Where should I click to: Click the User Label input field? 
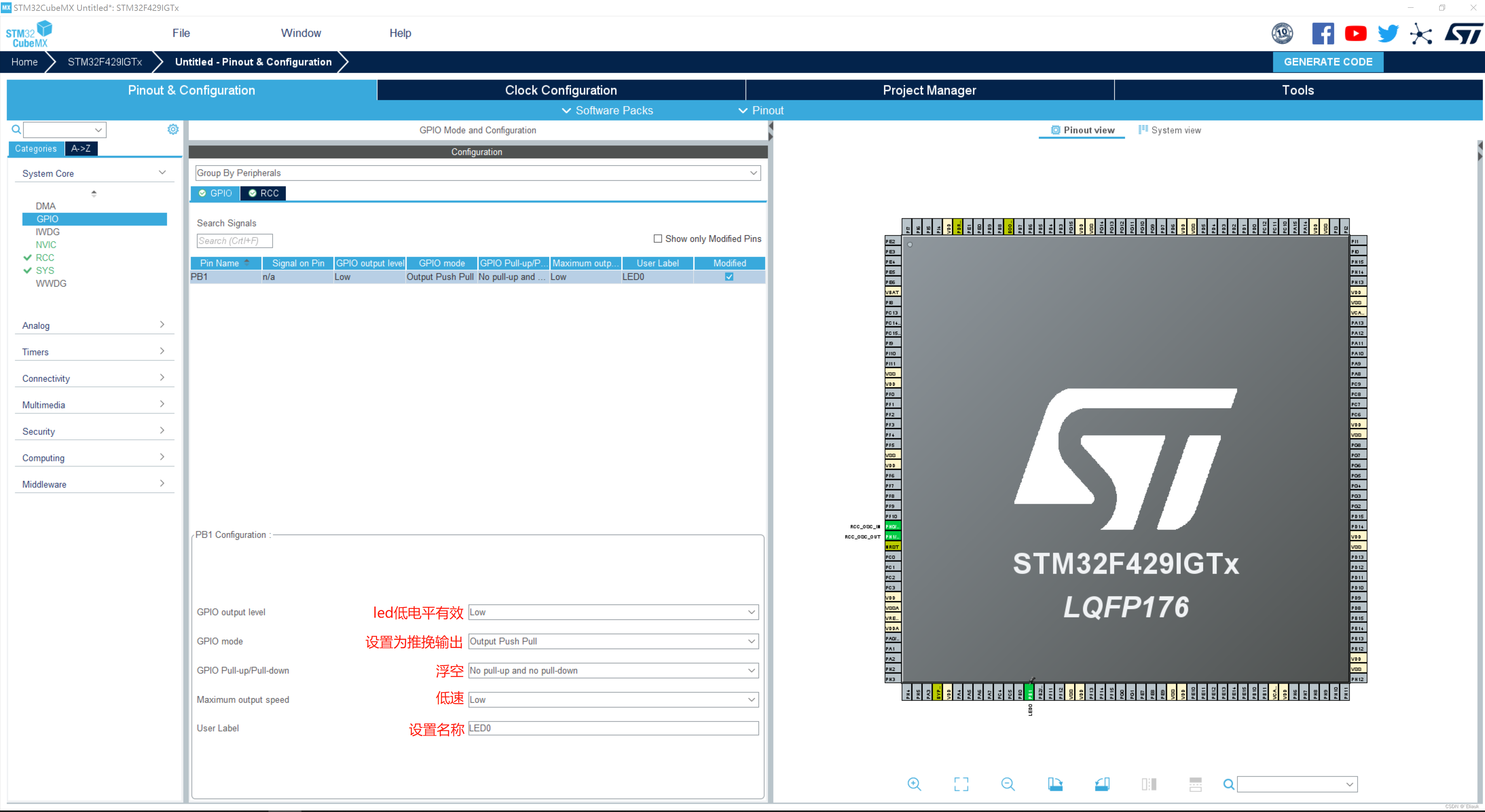click(613, 729)
